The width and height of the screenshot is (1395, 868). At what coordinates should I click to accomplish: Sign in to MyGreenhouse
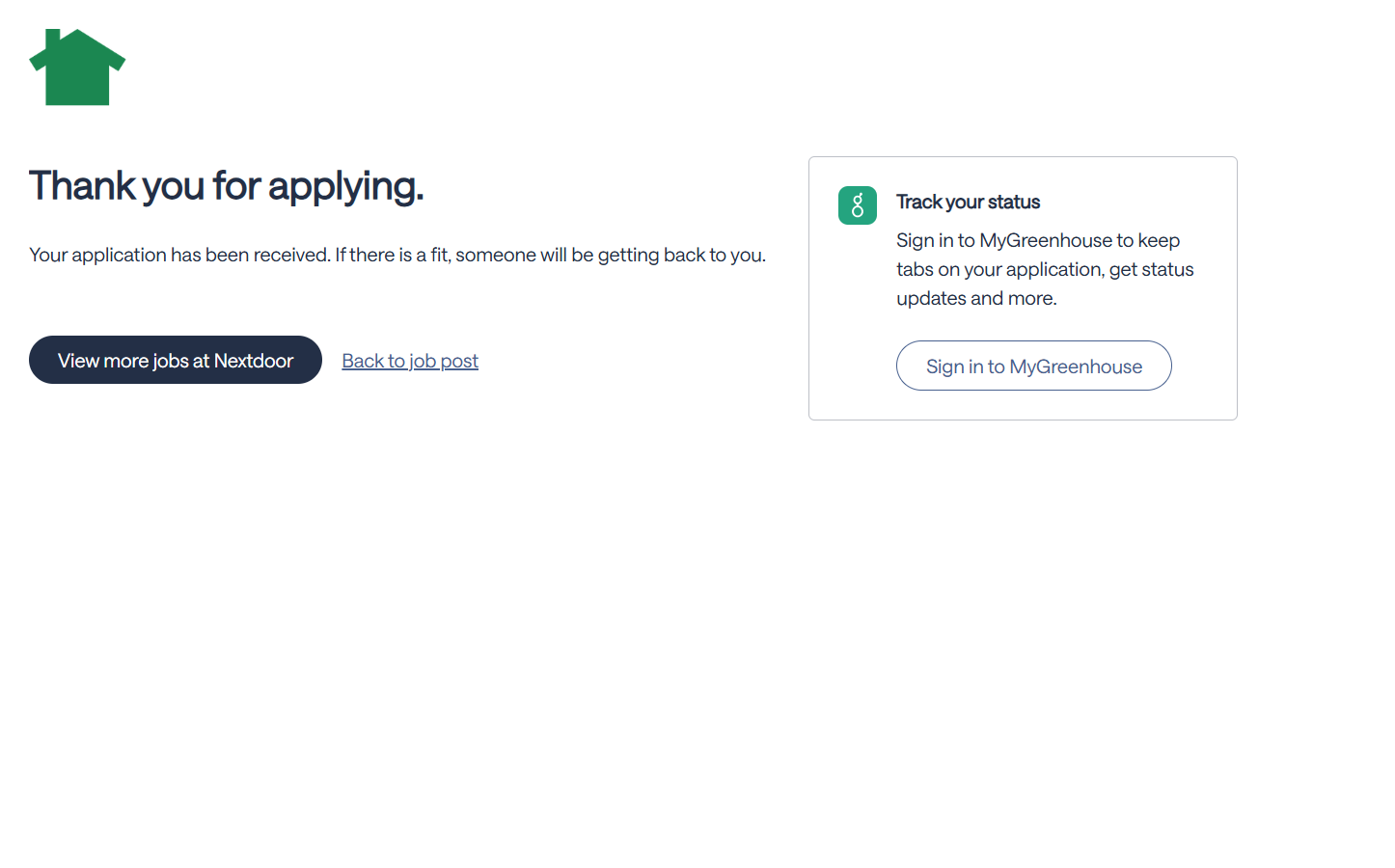pyautogui.click(x=1033, y=366)
